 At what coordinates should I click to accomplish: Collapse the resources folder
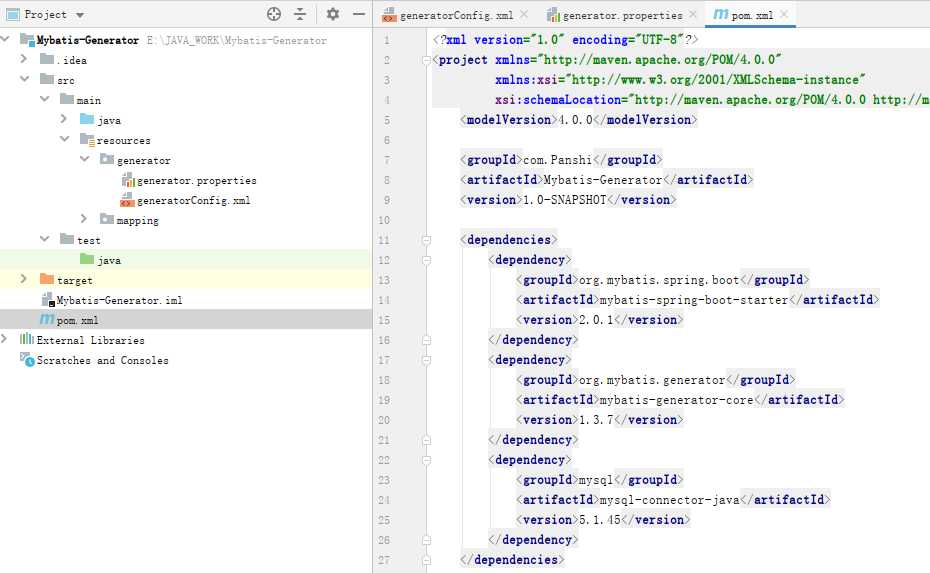65,139
